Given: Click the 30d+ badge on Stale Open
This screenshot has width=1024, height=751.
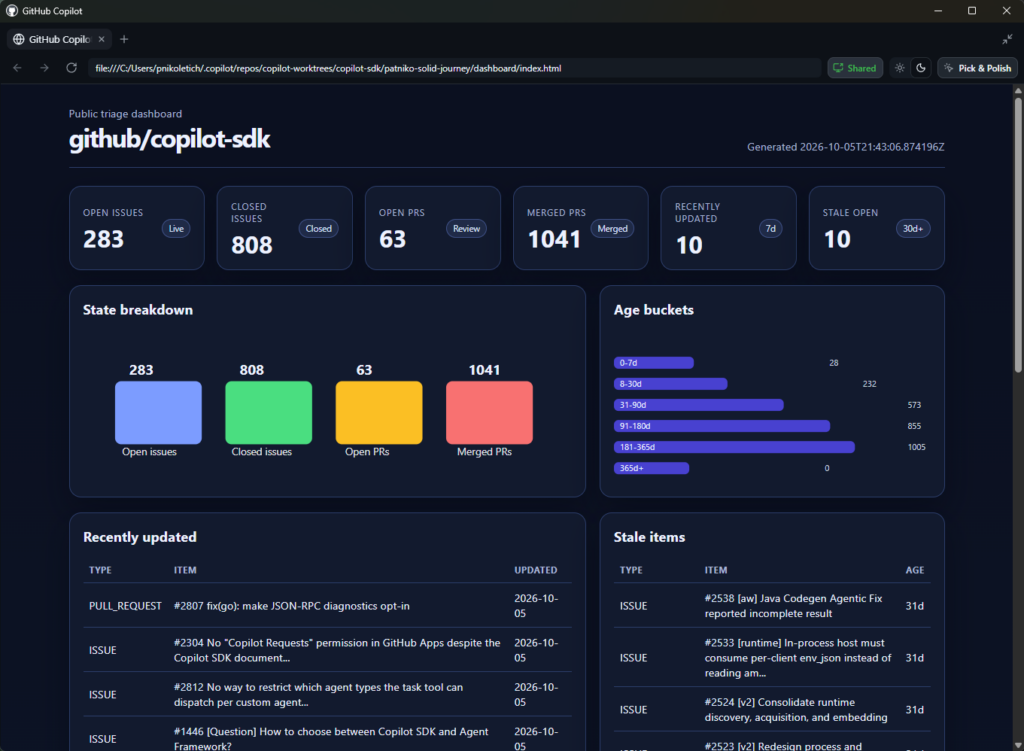Looking at the screenshot, I should click(913, 229).
